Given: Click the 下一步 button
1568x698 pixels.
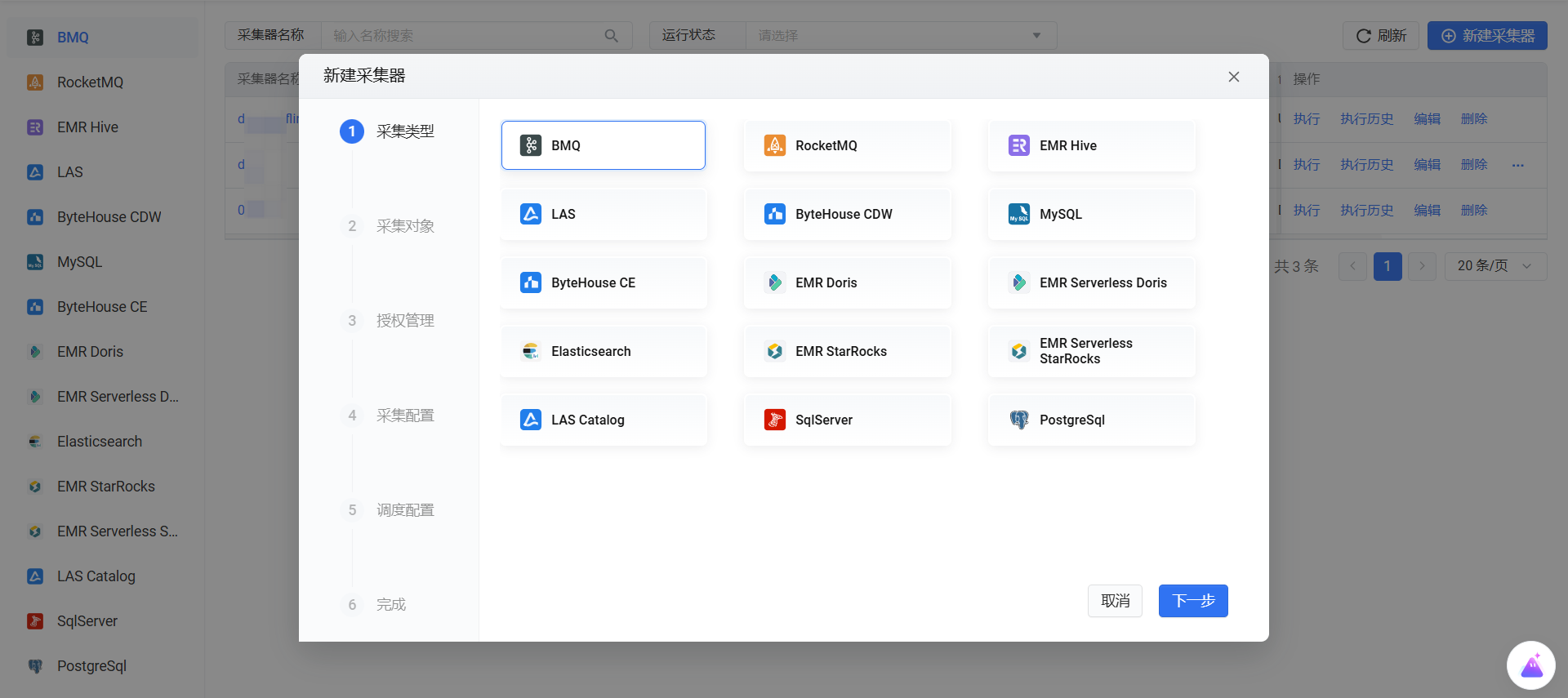Looking at the screenshot, I should [1193, 601].
